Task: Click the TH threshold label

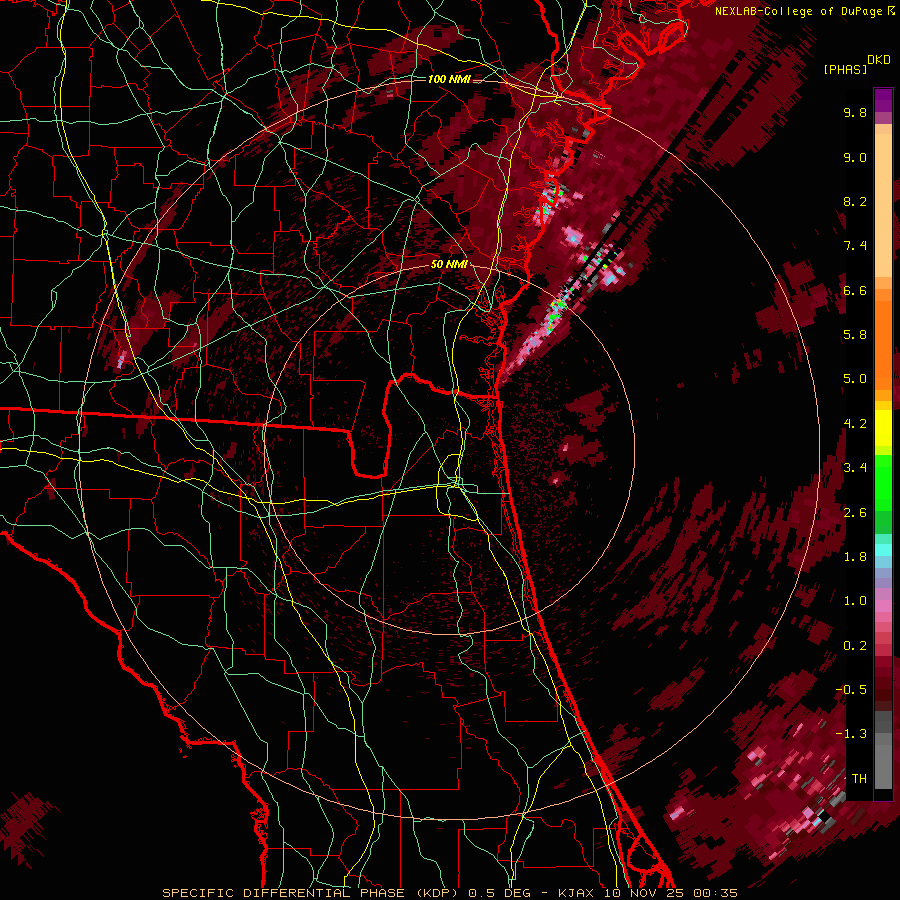Action: click(x=859, y=779)
